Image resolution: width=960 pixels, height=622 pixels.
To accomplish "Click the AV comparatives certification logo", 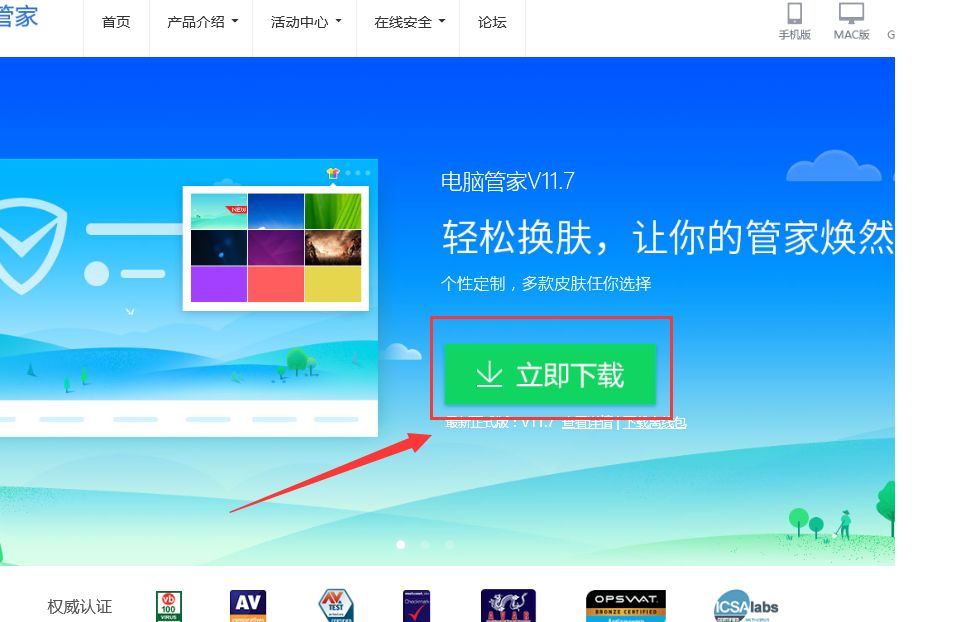I will click(248, 606).
